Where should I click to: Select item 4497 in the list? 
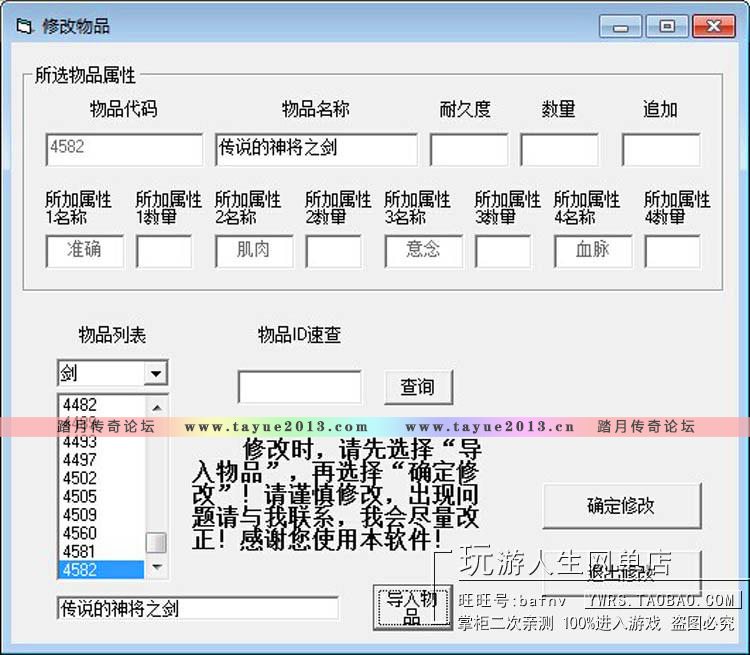(101, 460)
